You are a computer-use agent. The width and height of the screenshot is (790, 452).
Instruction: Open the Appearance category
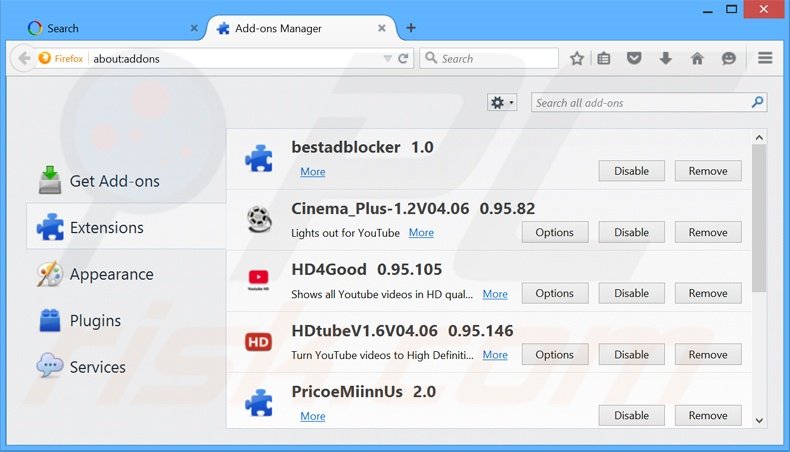(126, 274)
